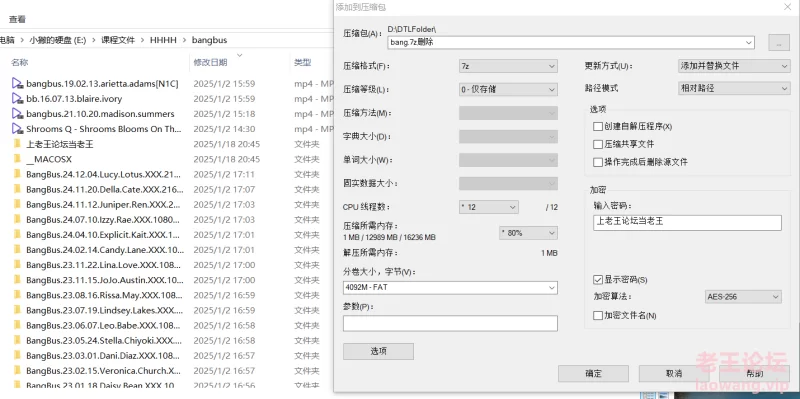Click the Shrooms Q video file icon
Image resolution: width=800 pixels, height=399 pixels.
pos(17,129)
